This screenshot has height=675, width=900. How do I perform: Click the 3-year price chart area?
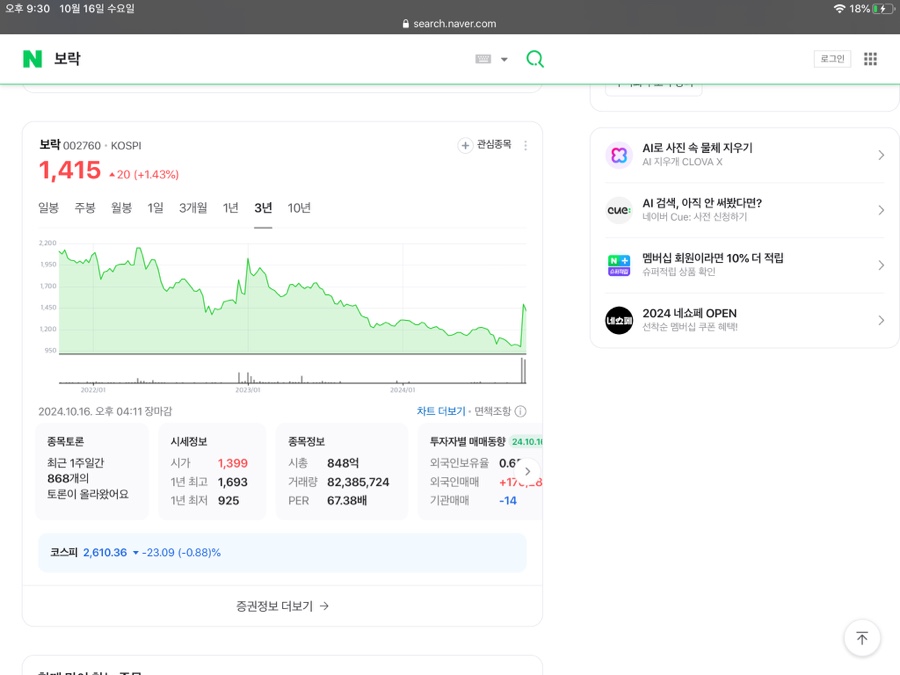pyautogui.click(x=292, y=298)
